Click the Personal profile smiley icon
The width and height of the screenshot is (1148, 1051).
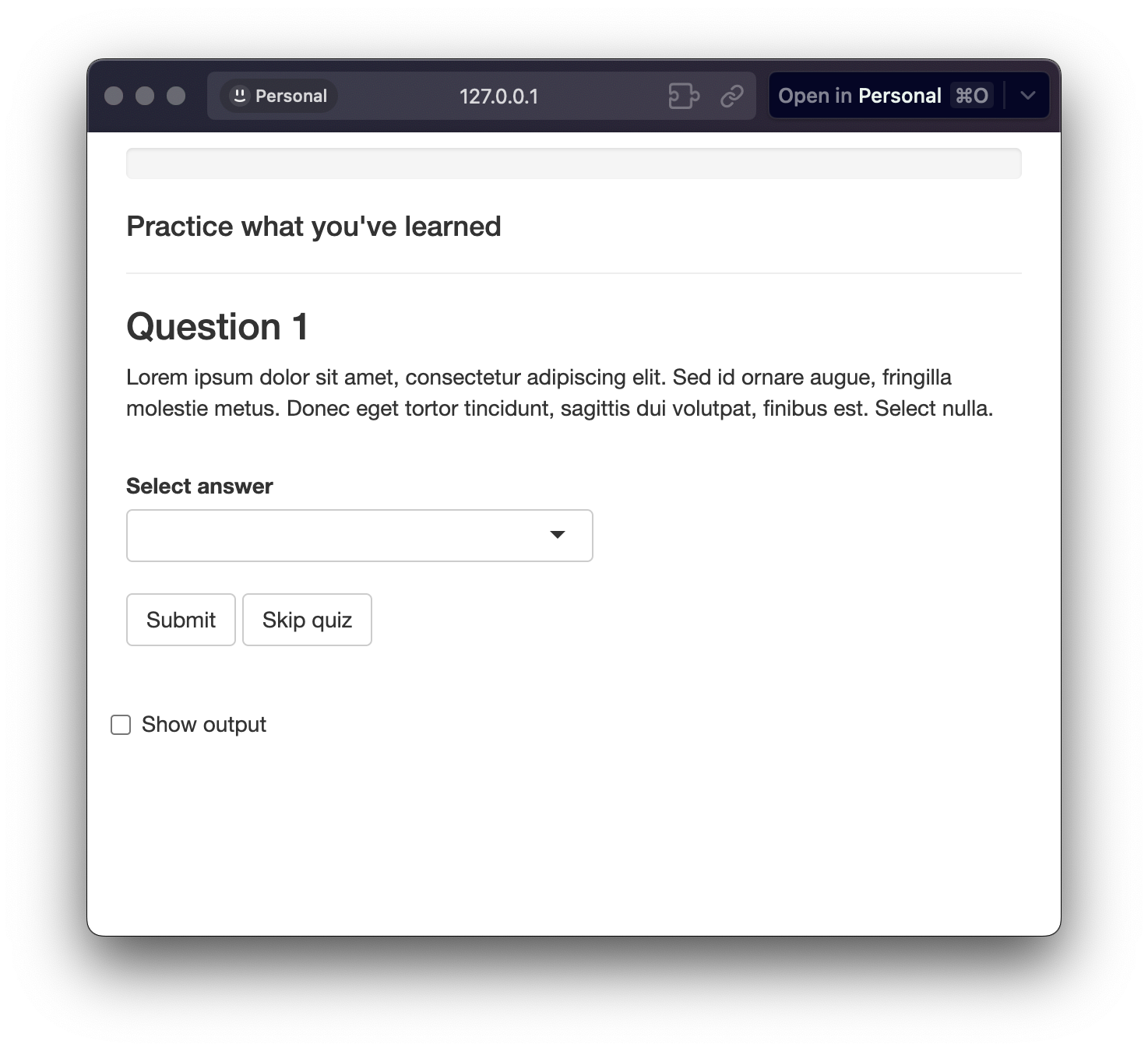240,96
